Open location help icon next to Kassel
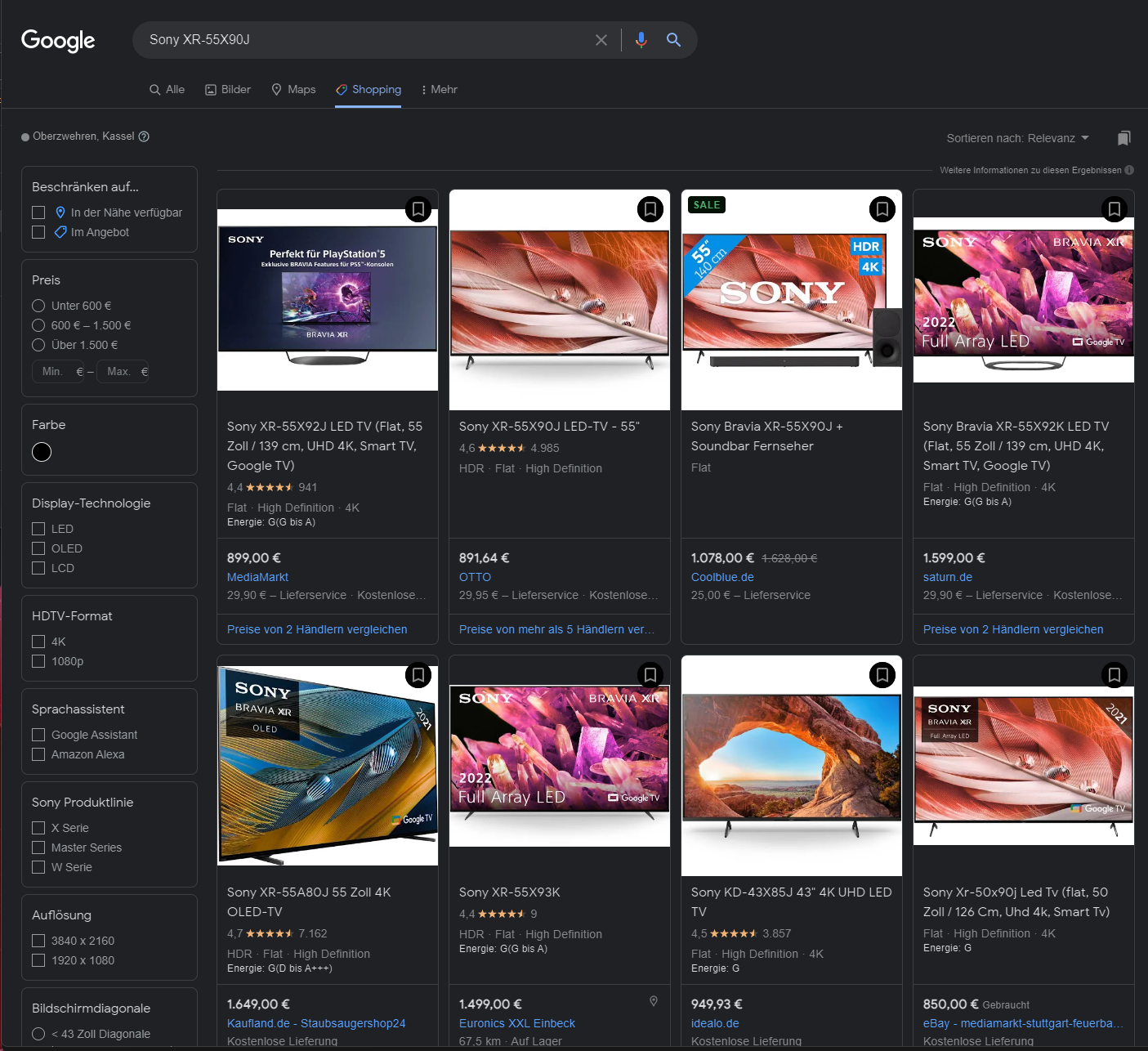Screen dimensions: 1148x1051 pos(144,136)
